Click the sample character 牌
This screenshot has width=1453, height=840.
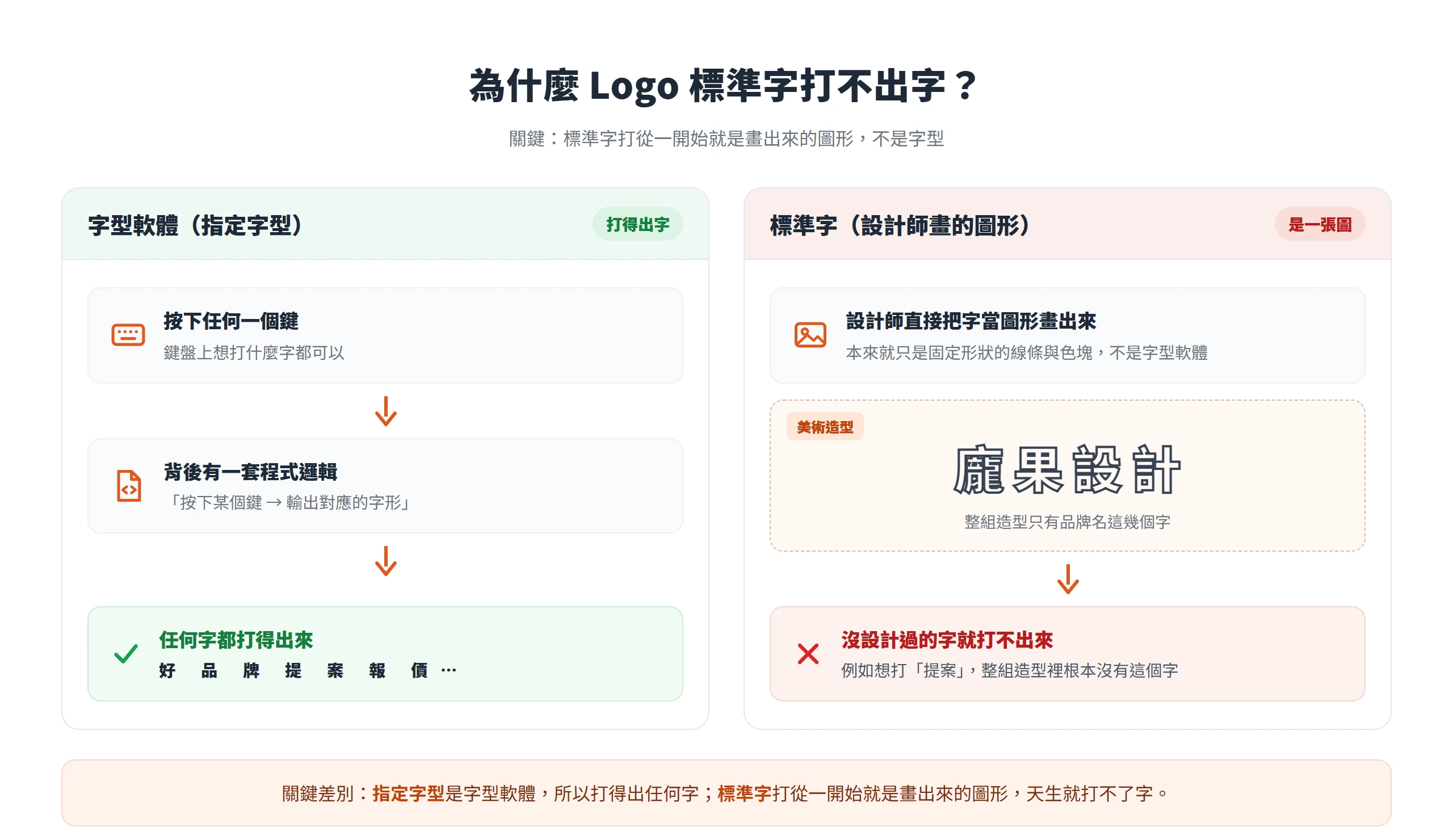[x=251, y=670]
